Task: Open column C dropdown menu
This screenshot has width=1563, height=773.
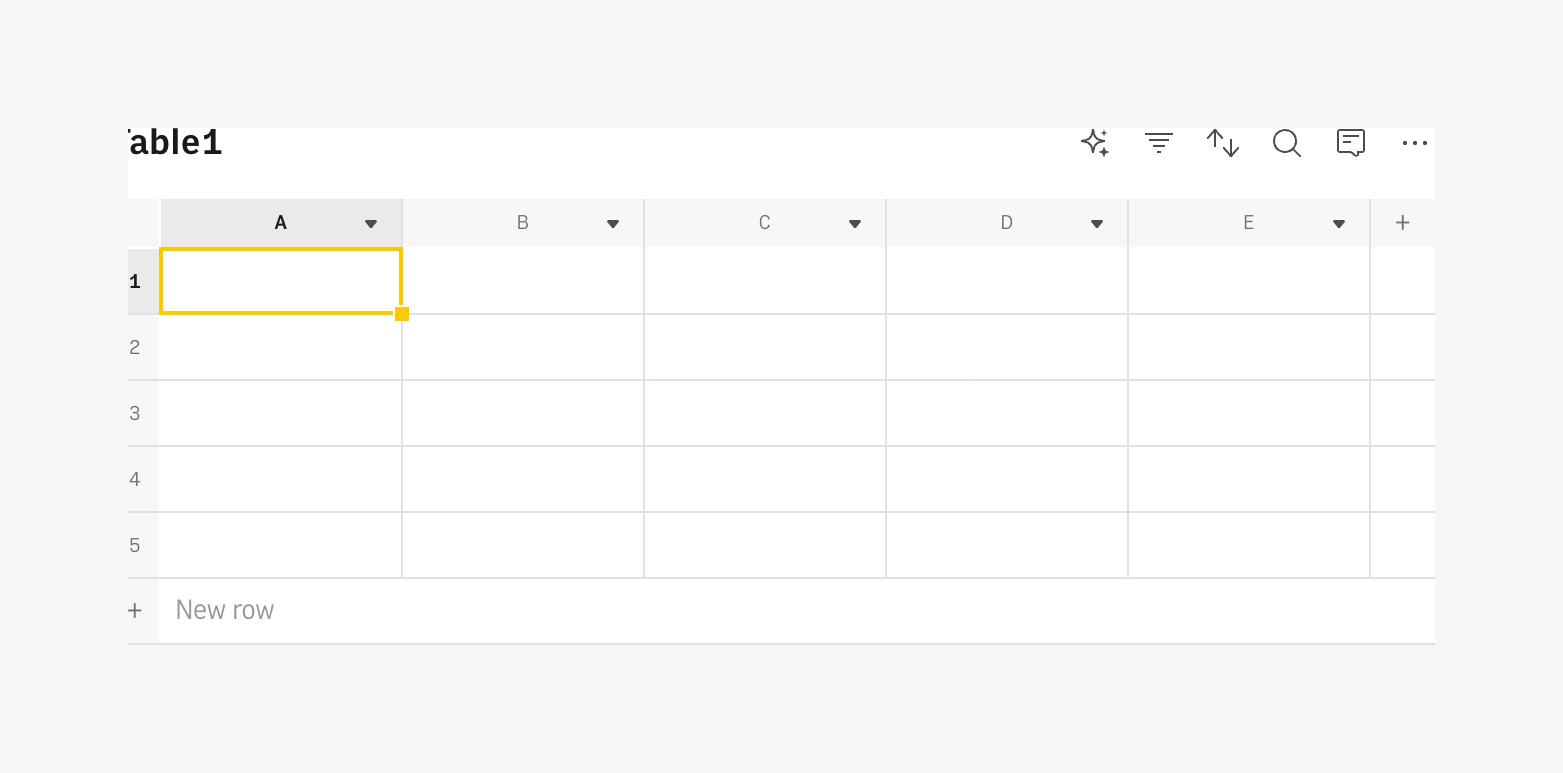Action: click(854, 223)
